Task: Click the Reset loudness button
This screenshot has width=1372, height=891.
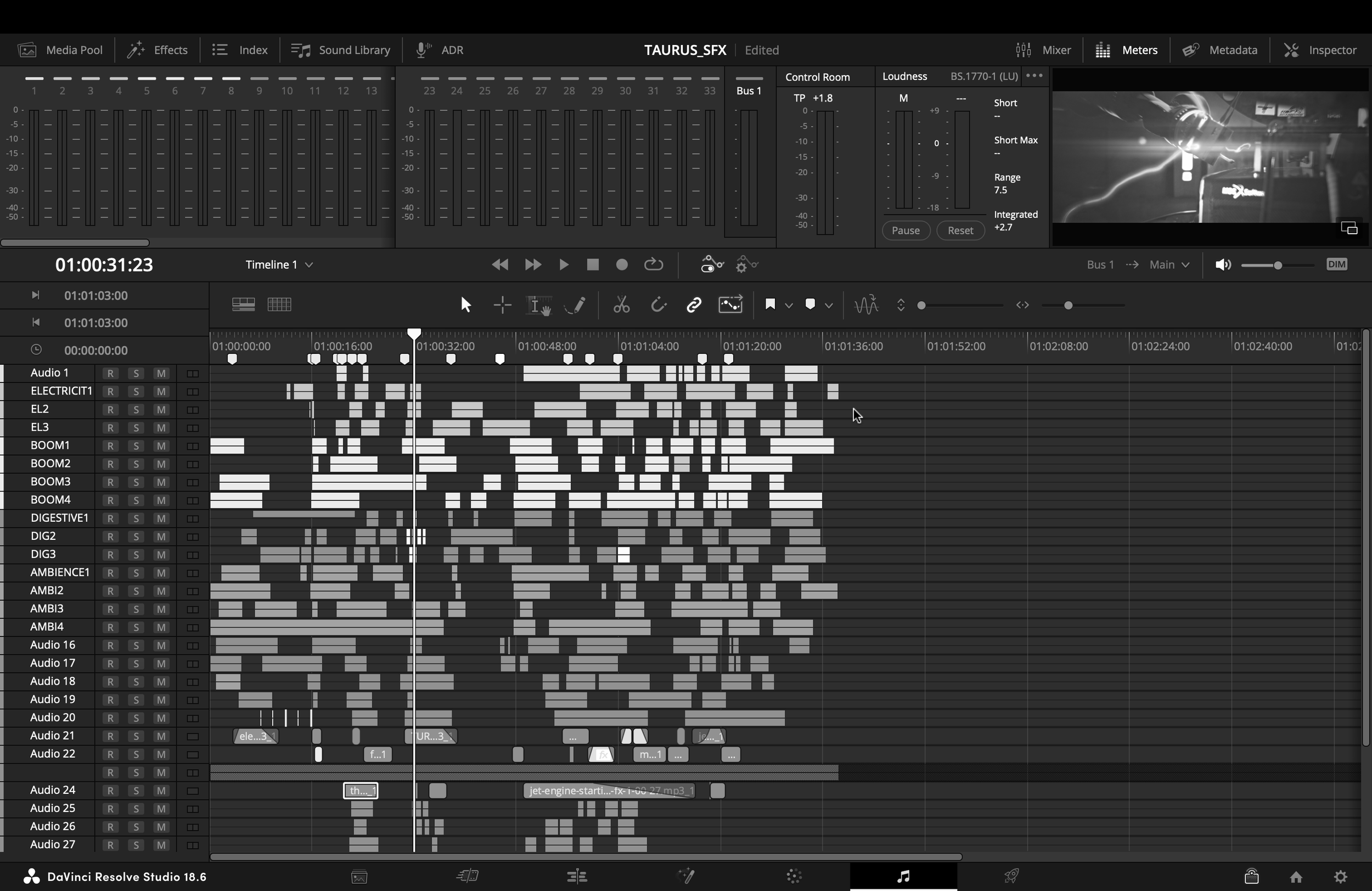Action: pyautogui.click(x=960, y=230)
